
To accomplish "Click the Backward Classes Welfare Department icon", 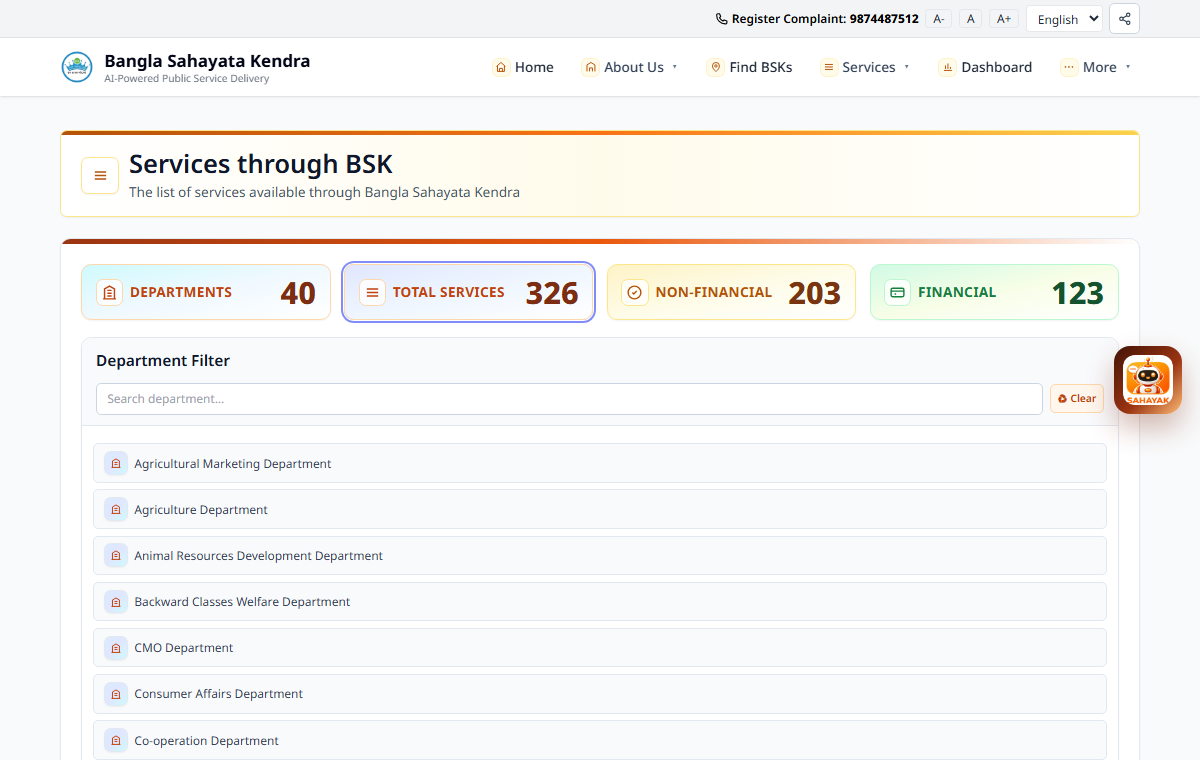I will [116, 601].
